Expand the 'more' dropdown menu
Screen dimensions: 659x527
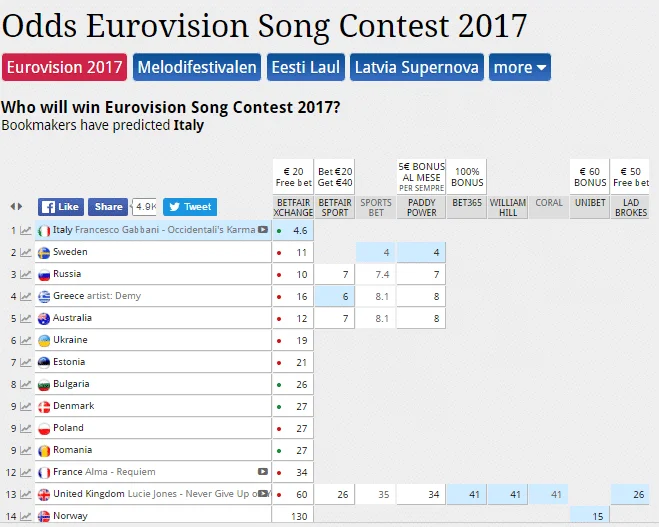coord(520,67)
